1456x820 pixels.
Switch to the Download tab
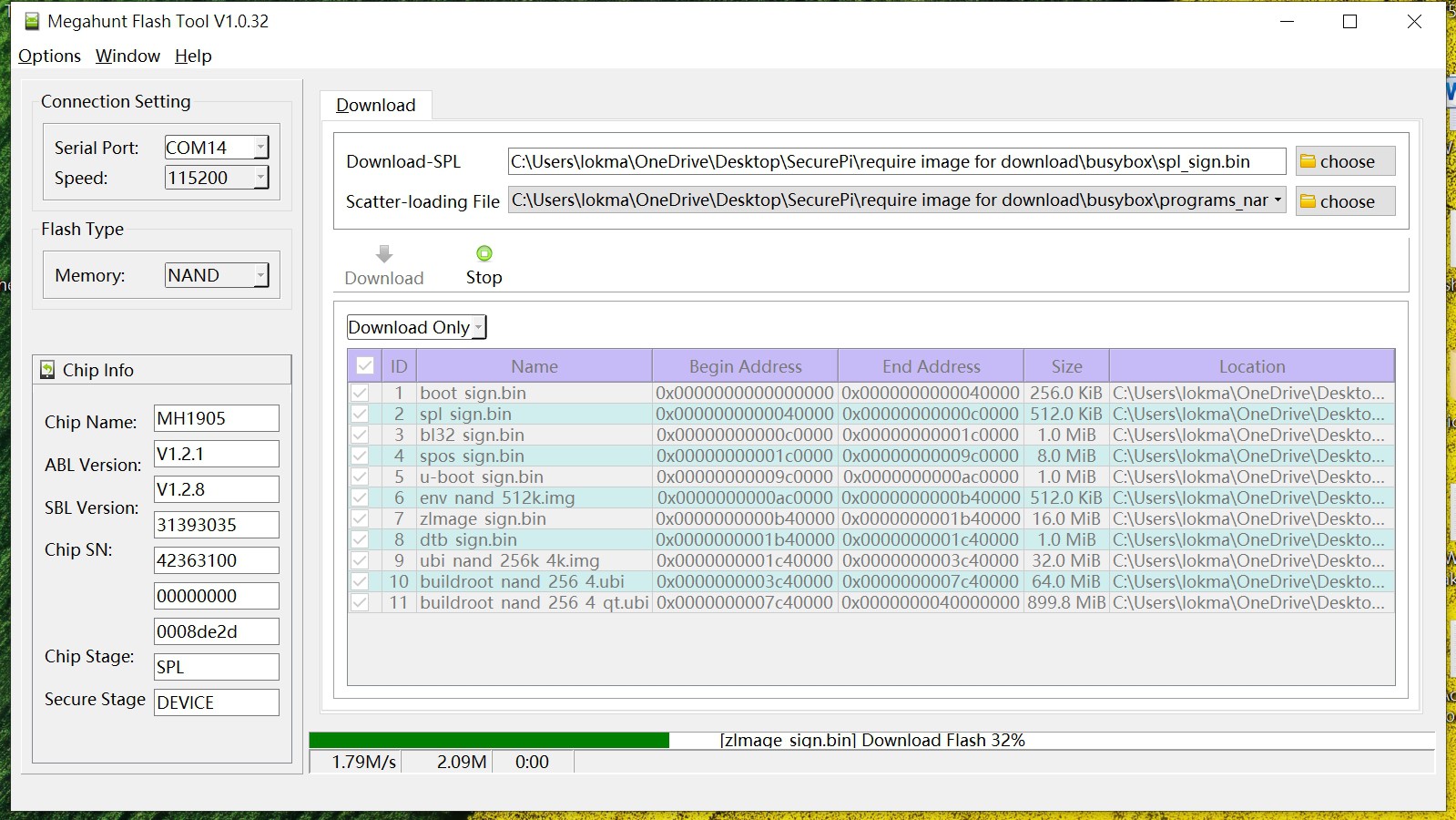[375, 105]
